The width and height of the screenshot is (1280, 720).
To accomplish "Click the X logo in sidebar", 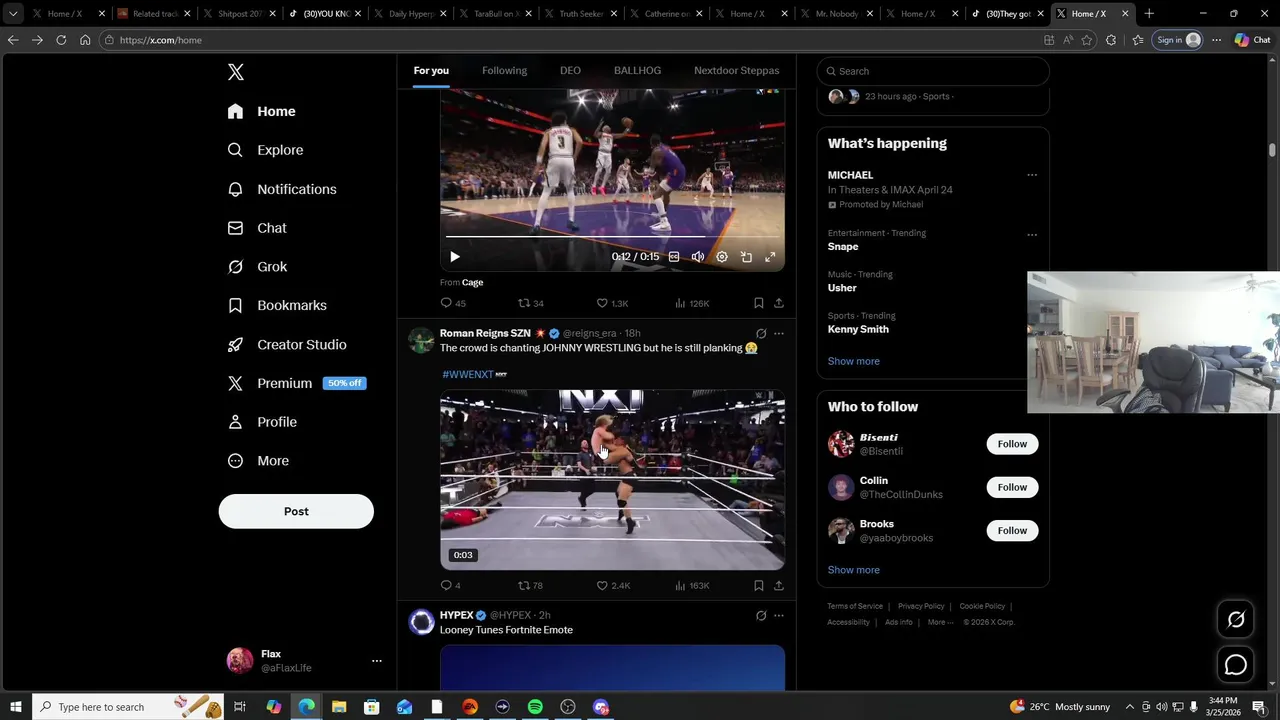I will coord(235,72).
